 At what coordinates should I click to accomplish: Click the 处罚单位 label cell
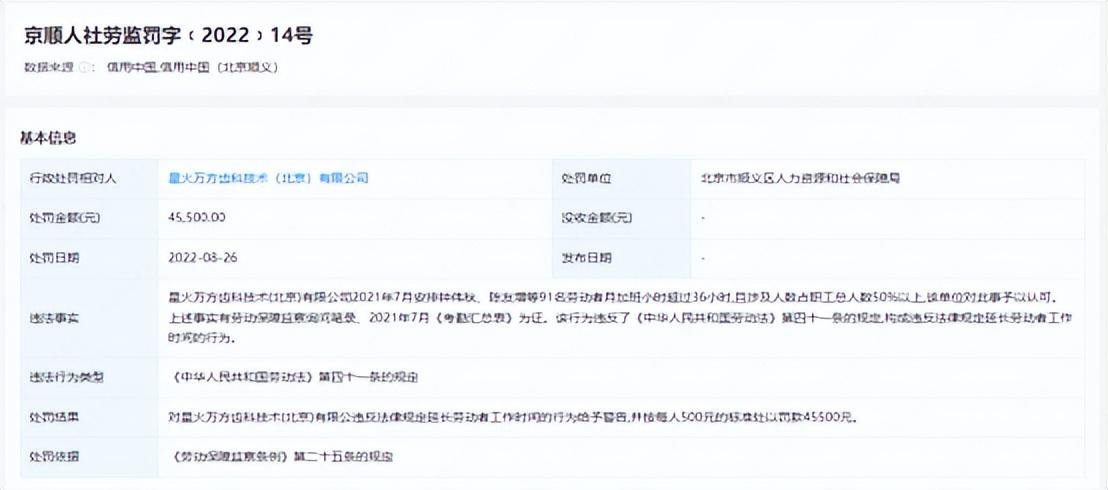[622, 179]
